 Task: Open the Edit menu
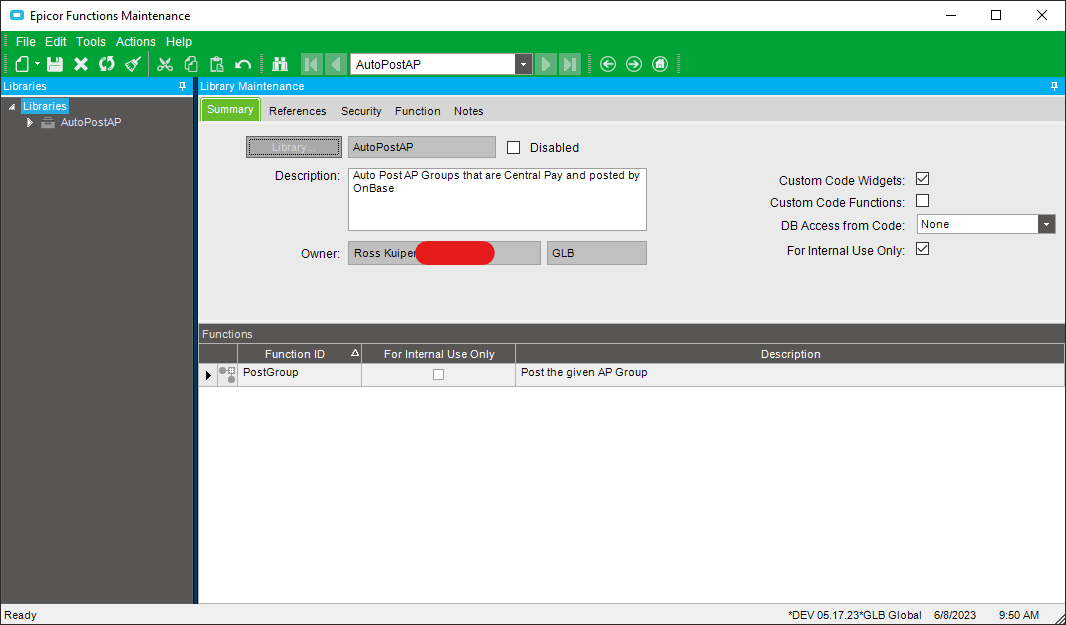(x=56, y=41)
